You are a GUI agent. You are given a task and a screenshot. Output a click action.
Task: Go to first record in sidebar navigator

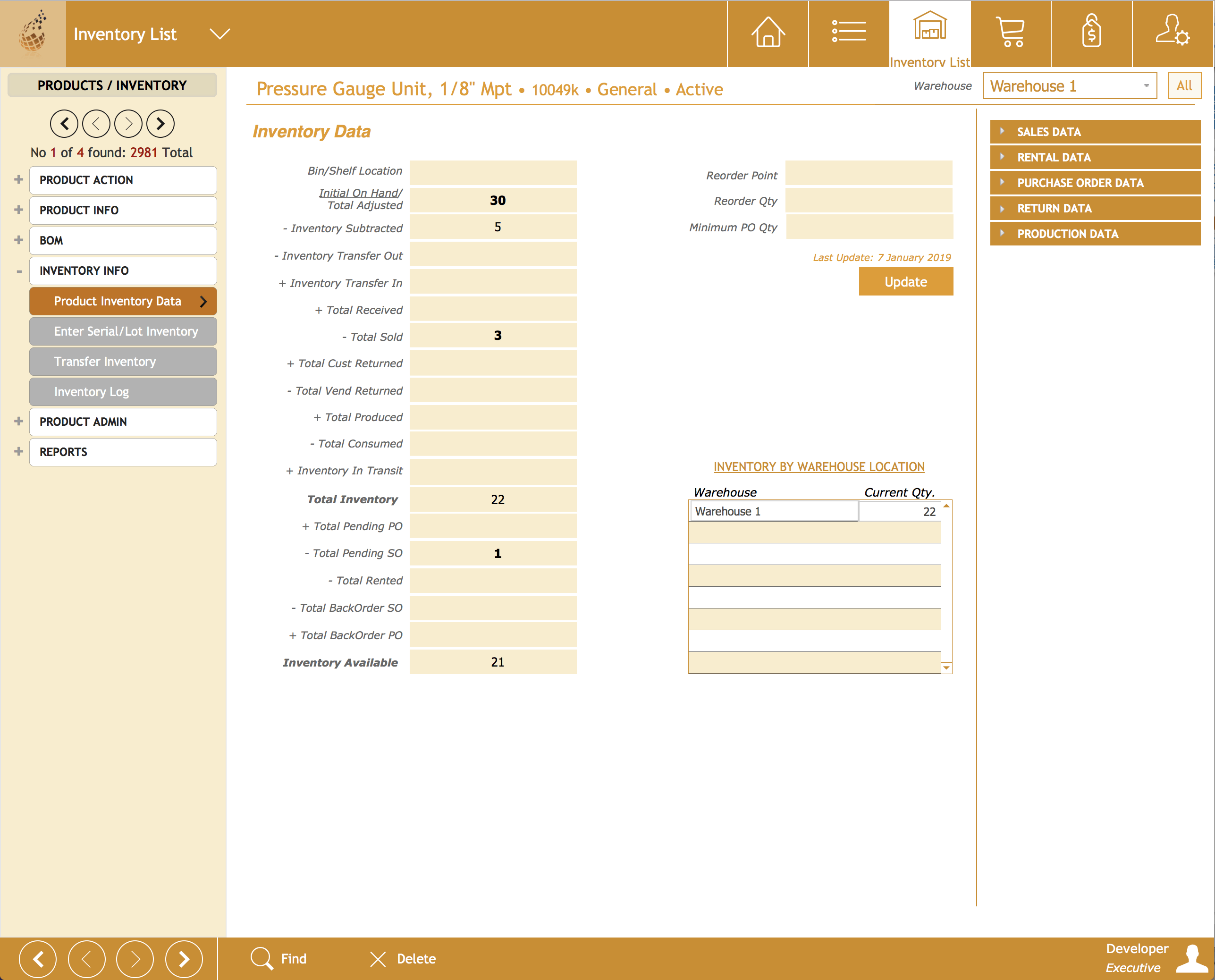pyautogui.click(x=64, y=124)
